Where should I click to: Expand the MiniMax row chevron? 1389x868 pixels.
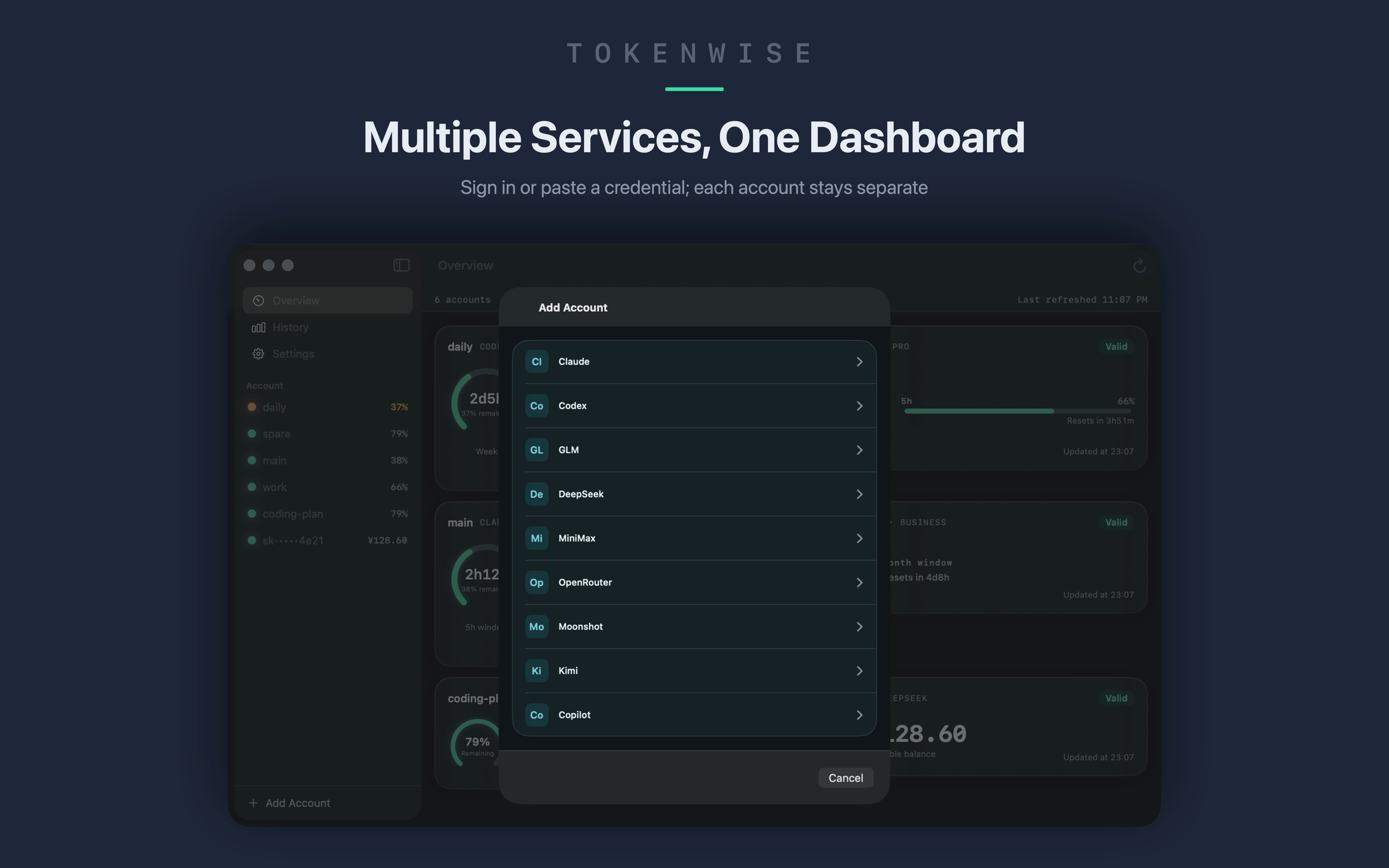tap(859, 539)
